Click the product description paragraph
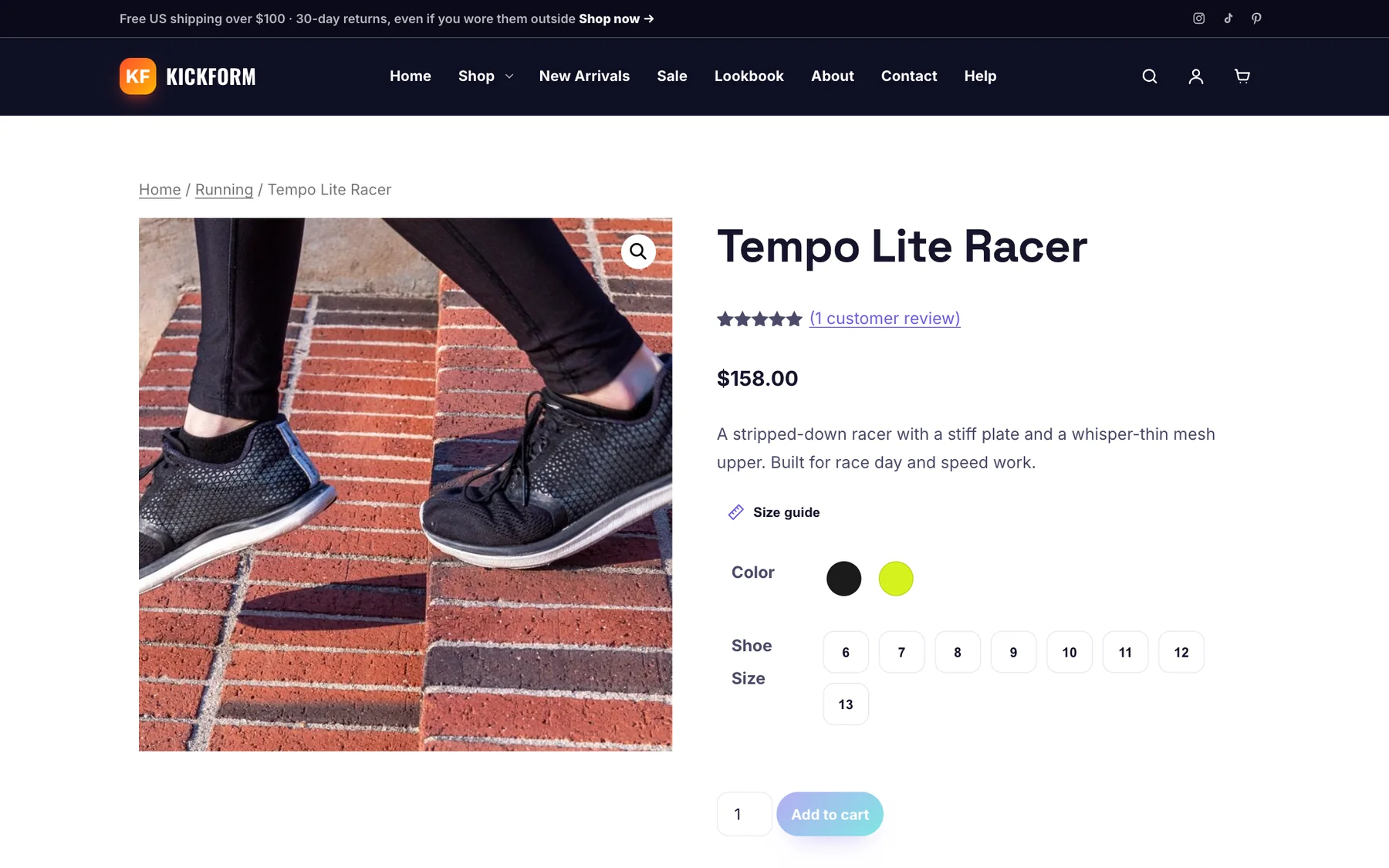The image size is (1389, 868). click(966, 448)
